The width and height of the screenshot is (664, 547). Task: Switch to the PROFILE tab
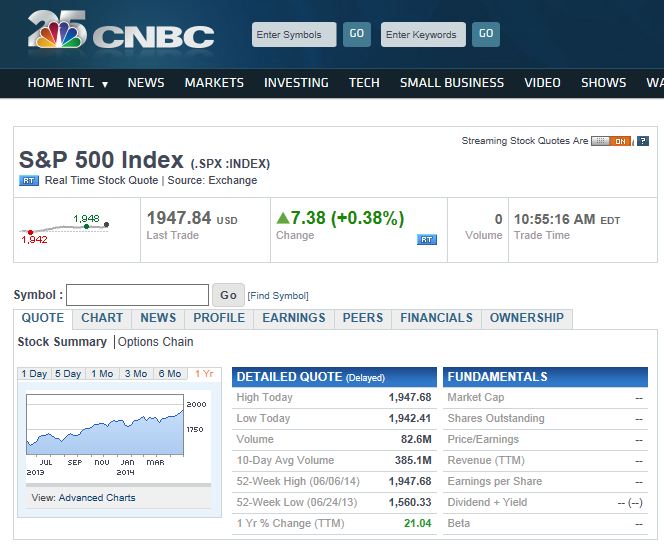pyautogui.click(x=219, y=318)
